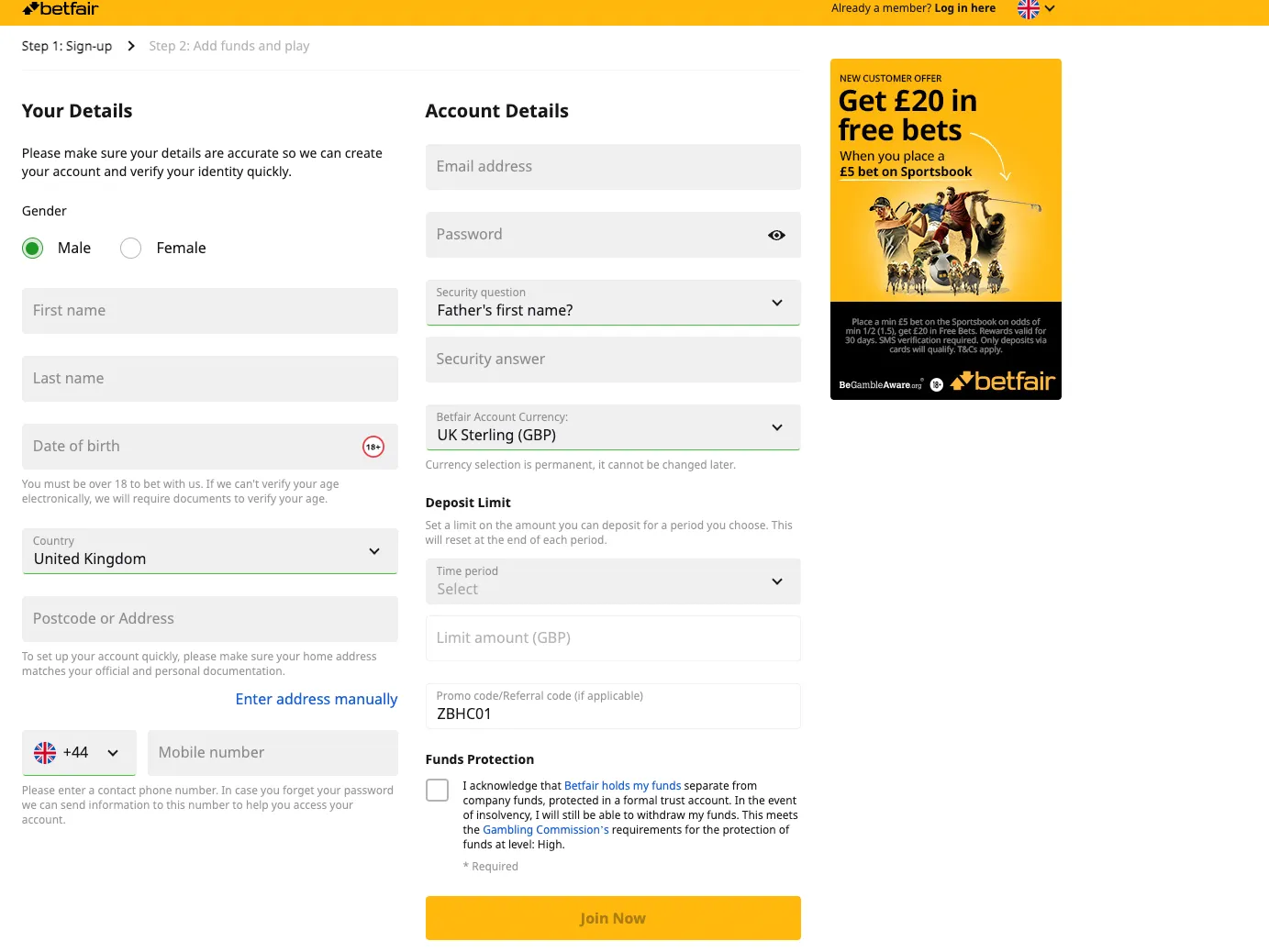Image resolution: width=1269 pixels, height=952 pixels.
Task: Click the Promo code field containing ZBHC01
Action: pos(613,706)
